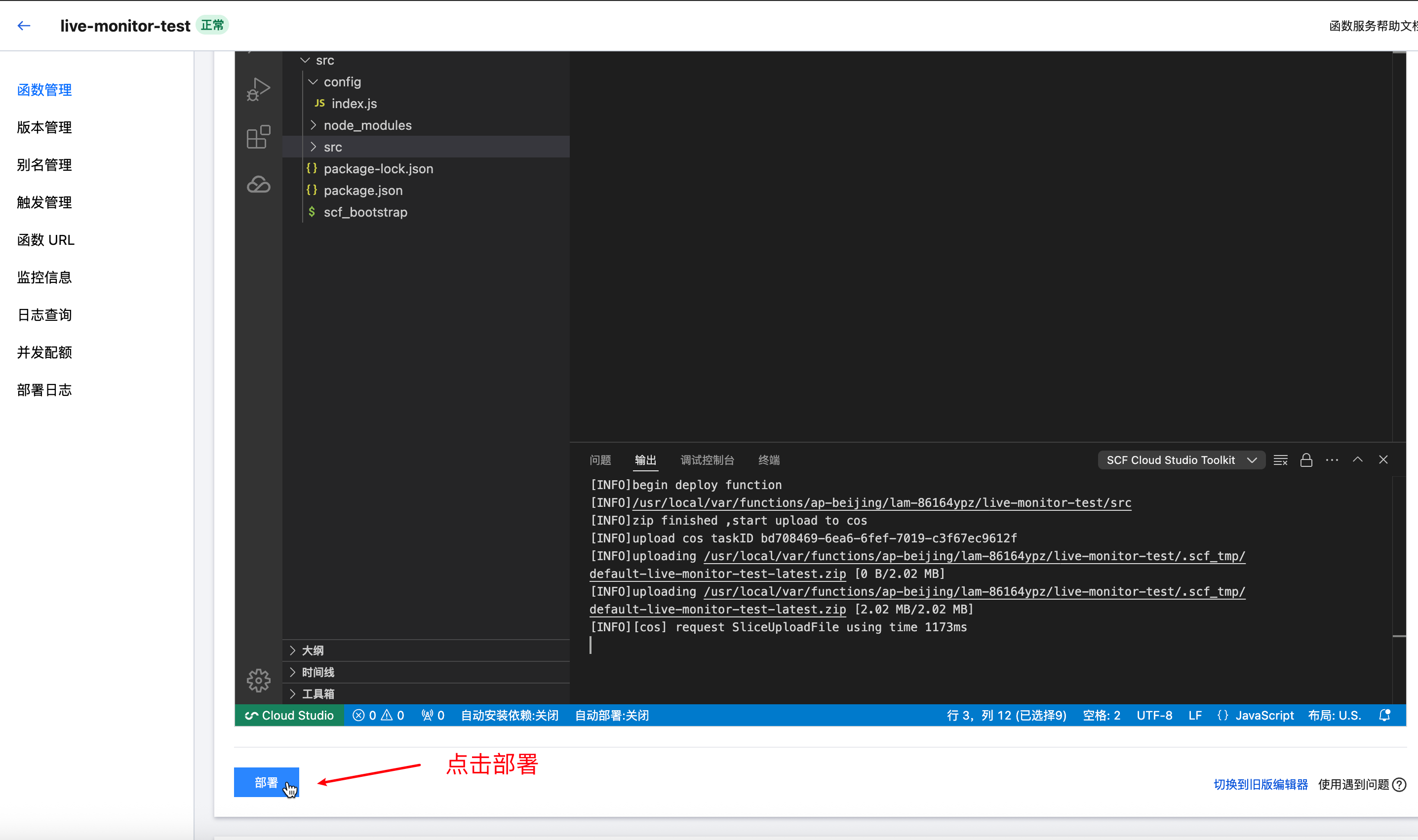Image resolution: width=1418 pixels, height=840 pixels.
Task: Open the Run and Debug view icon
Action: (258, 90)
